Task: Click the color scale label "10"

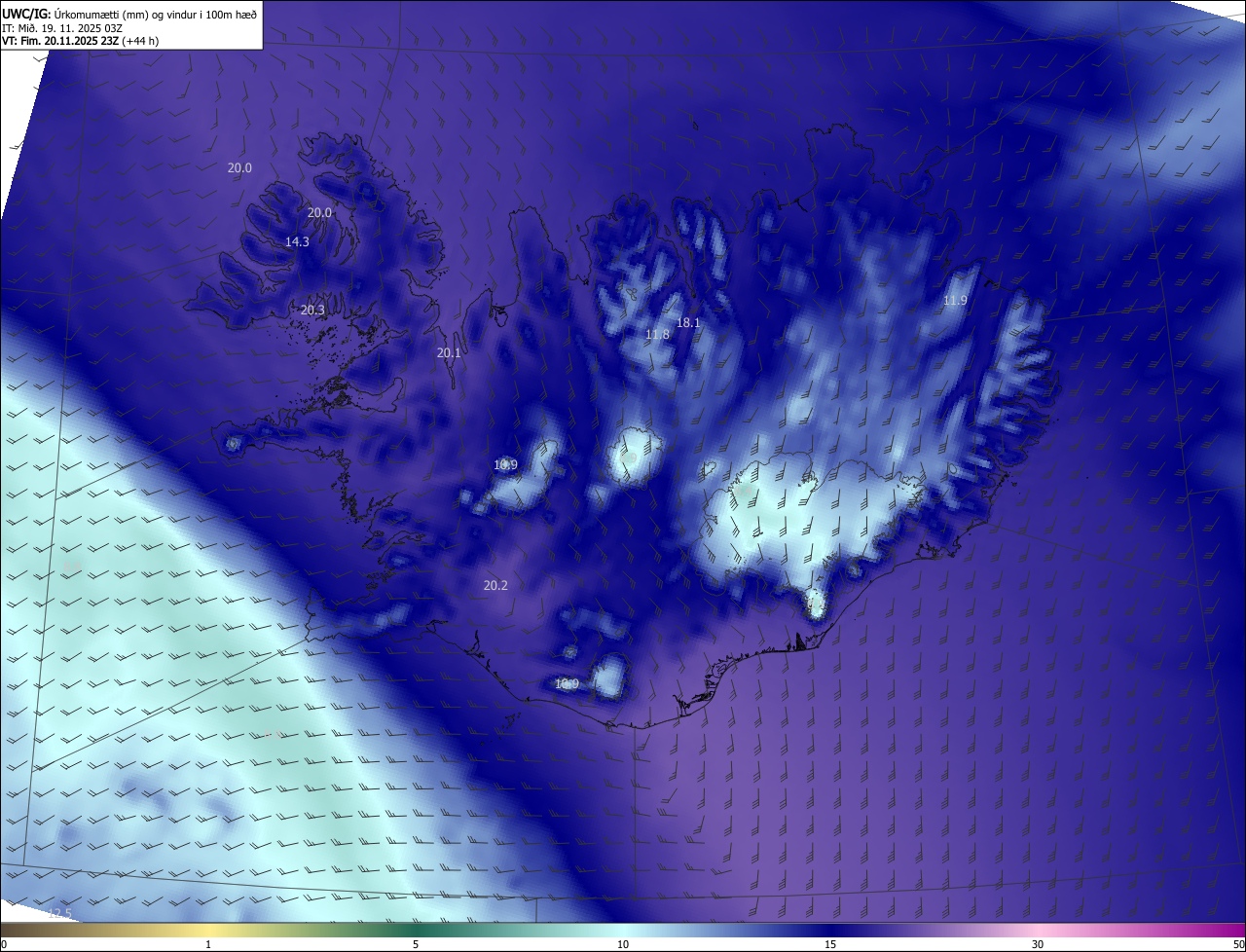Action: pyautogui.click(x=623, y=944)
